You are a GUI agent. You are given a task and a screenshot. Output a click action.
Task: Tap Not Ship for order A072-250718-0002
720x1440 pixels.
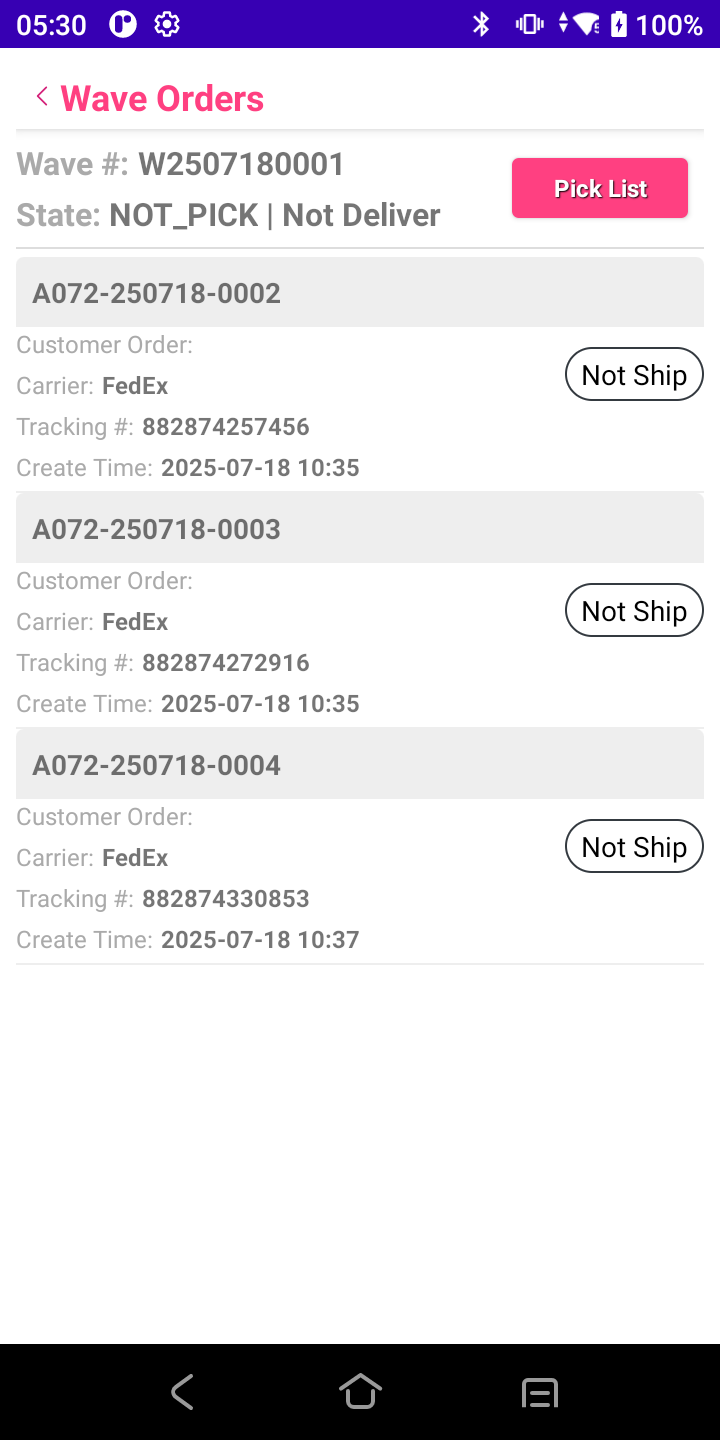coord(634,375)
